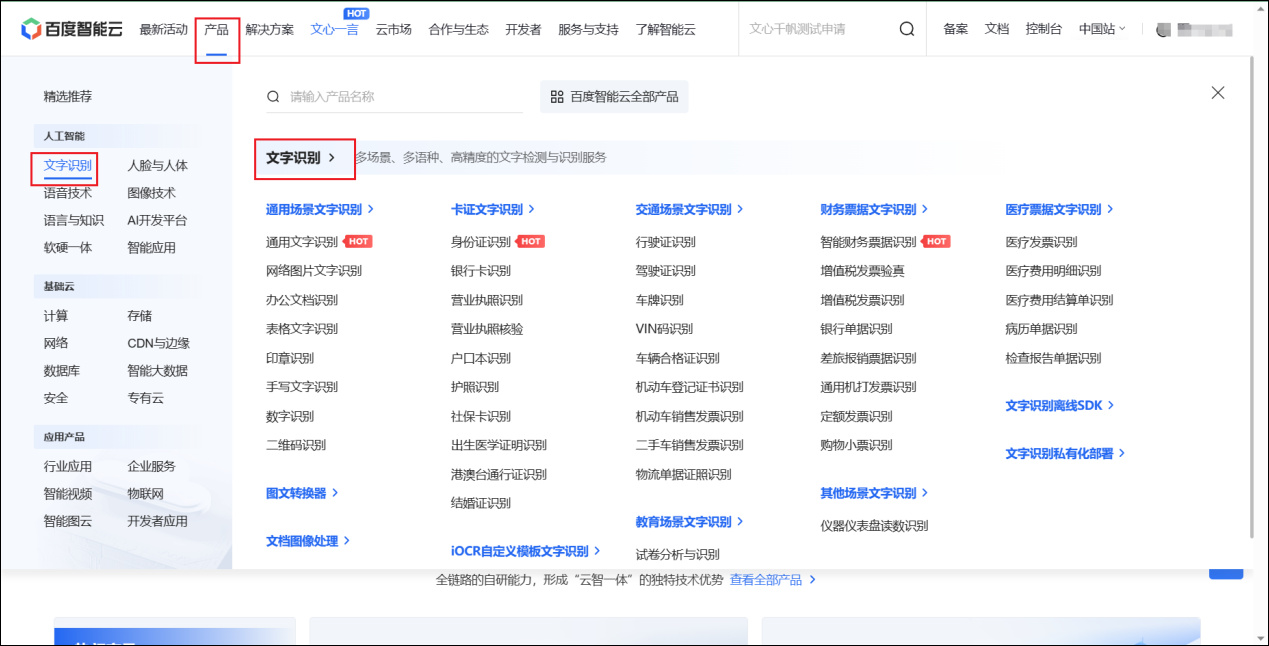Open 增值税发票识别 link
The height and width of the screenshot is (646, 1269).
click(x=861, y=300)
